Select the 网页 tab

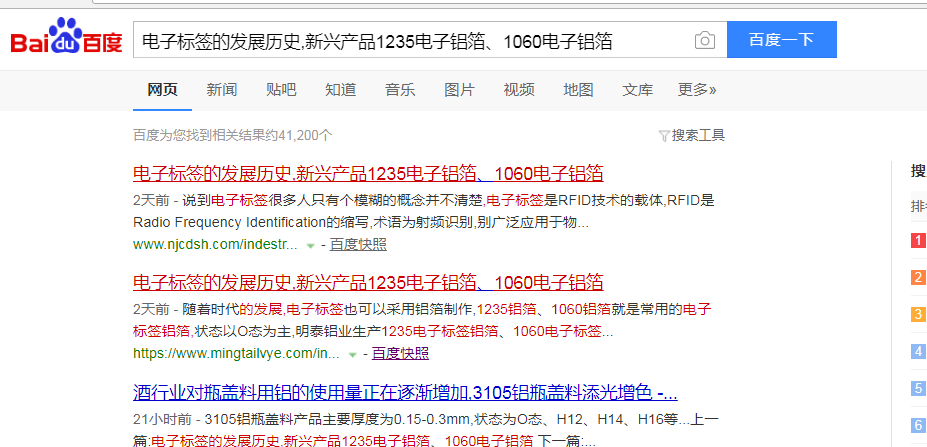coord(163,90)
